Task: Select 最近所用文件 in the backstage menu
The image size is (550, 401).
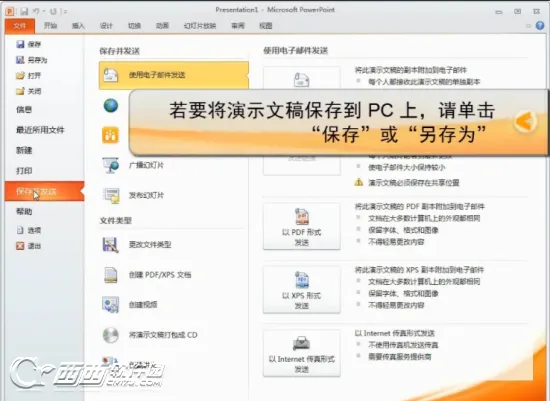Action: (x=40, y=130)
